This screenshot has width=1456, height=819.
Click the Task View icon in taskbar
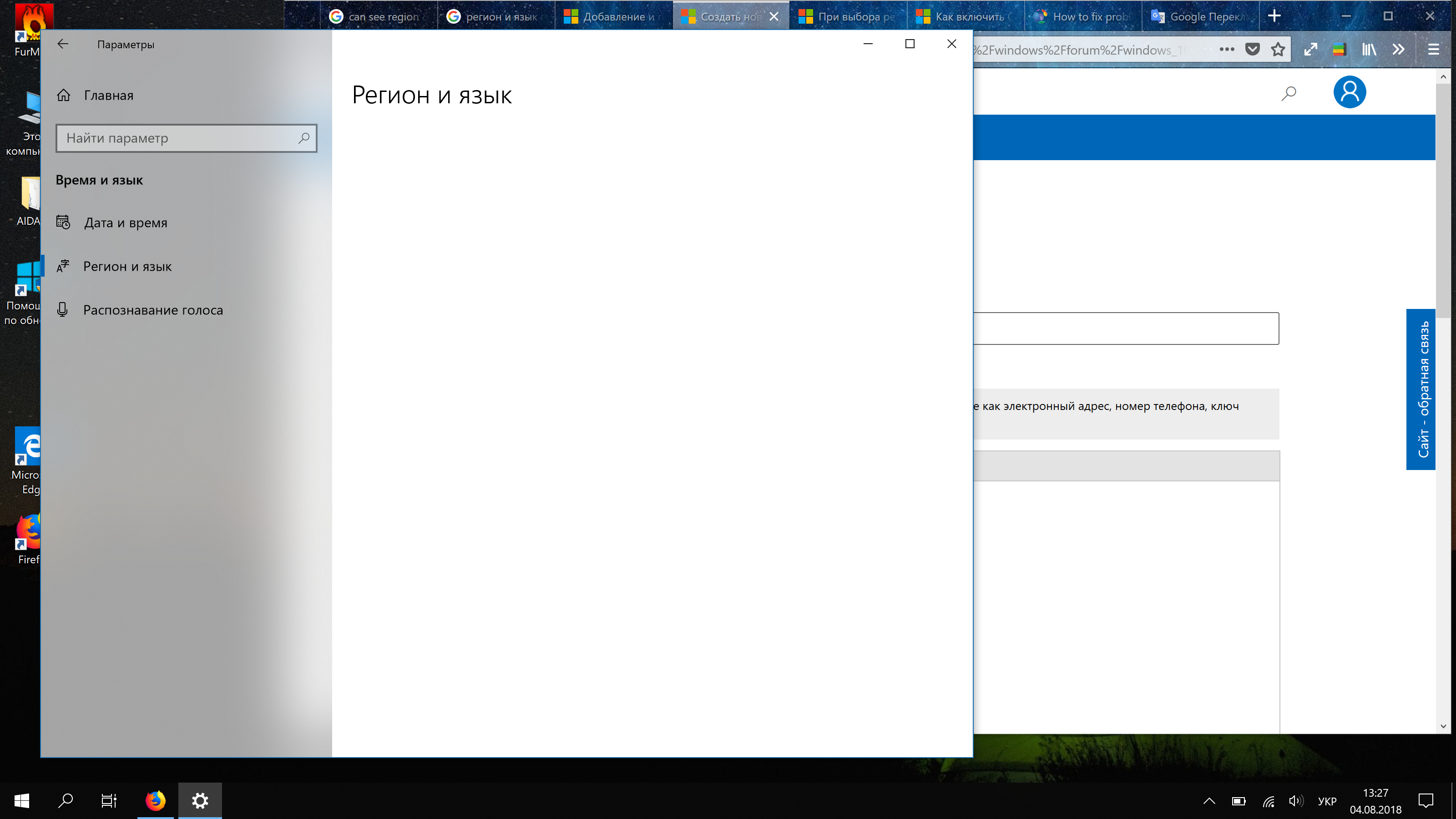click(x=109, y=801)
